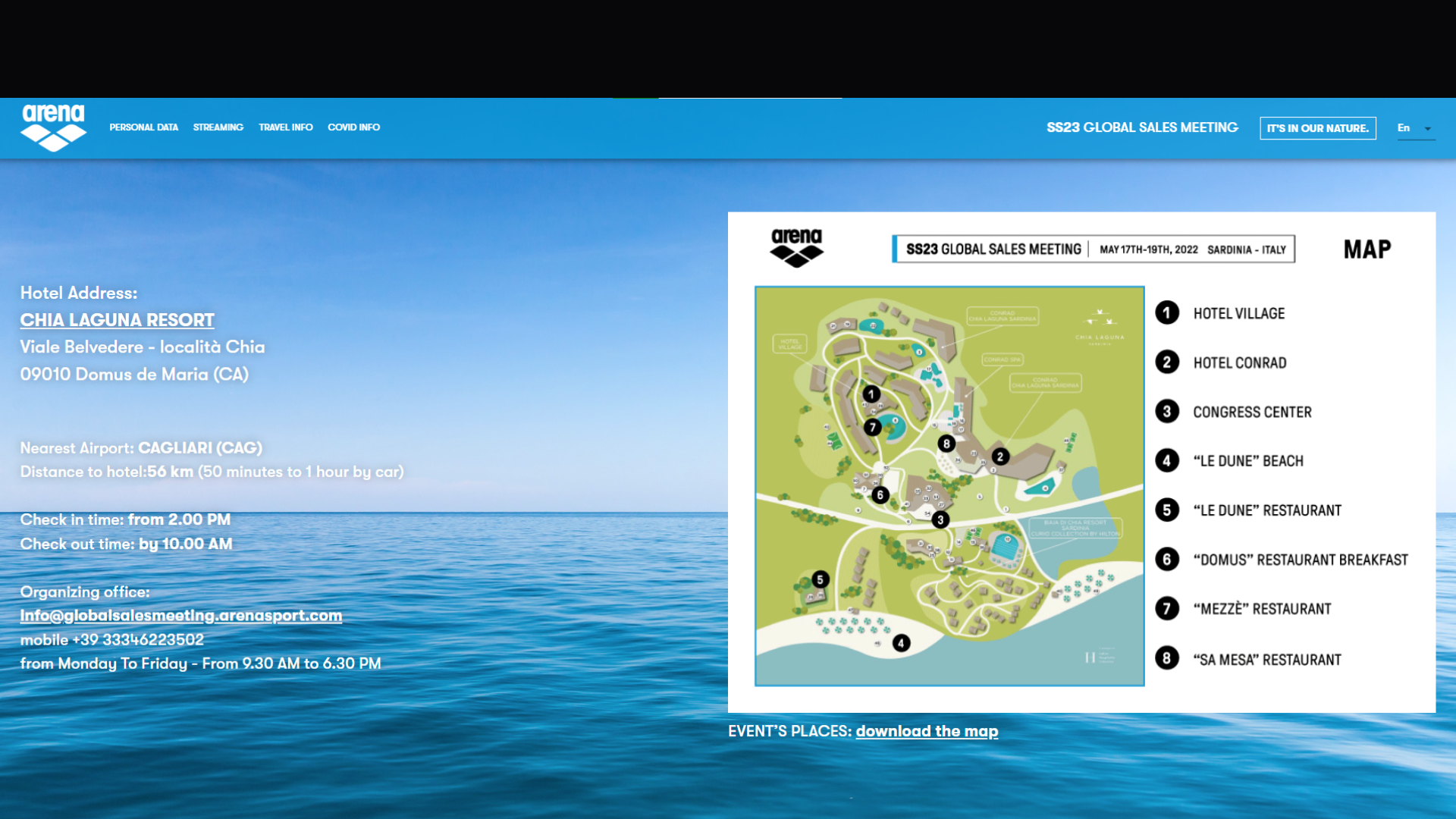The height and width of the screenshot is (819, 1456).
Task: Click the Check in time: from 2.00 PM text
Action: 125,520
